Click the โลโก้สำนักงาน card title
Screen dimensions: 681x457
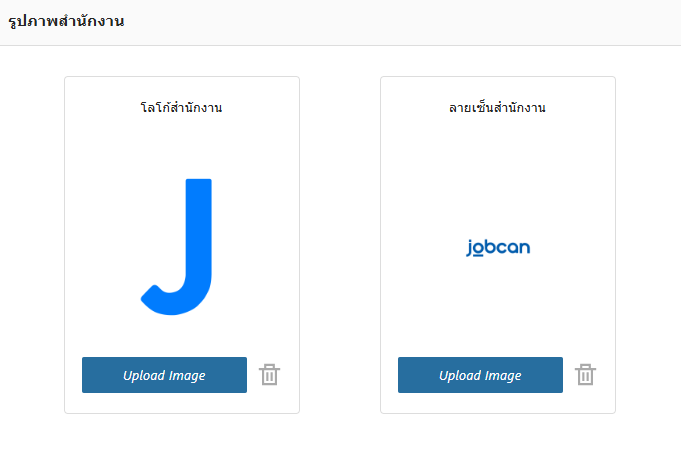click(181, 107)
